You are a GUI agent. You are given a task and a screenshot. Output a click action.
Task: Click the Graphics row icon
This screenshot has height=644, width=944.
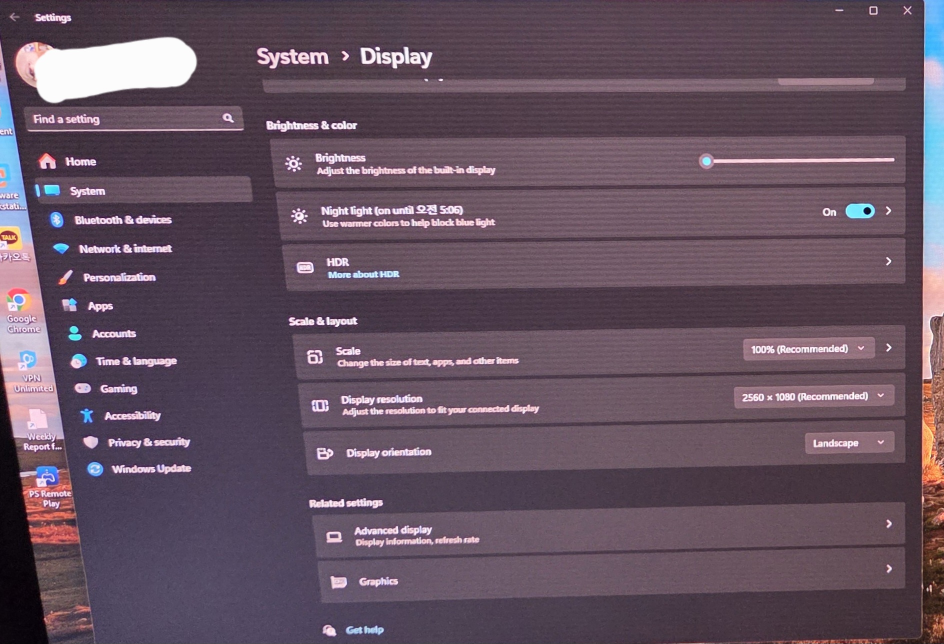338,581
